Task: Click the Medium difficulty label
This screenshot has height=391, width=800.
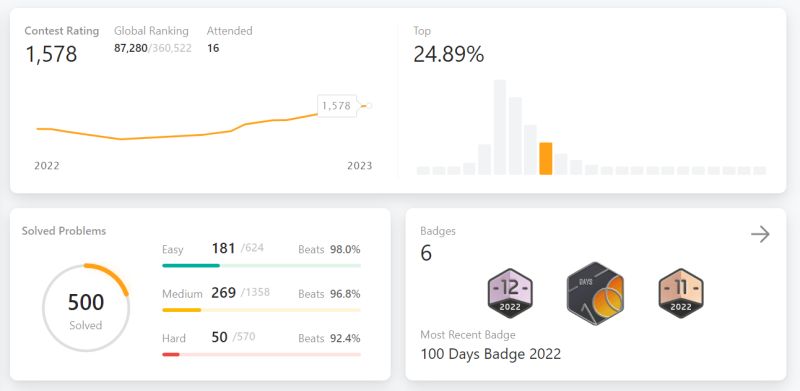Action: 182,294
